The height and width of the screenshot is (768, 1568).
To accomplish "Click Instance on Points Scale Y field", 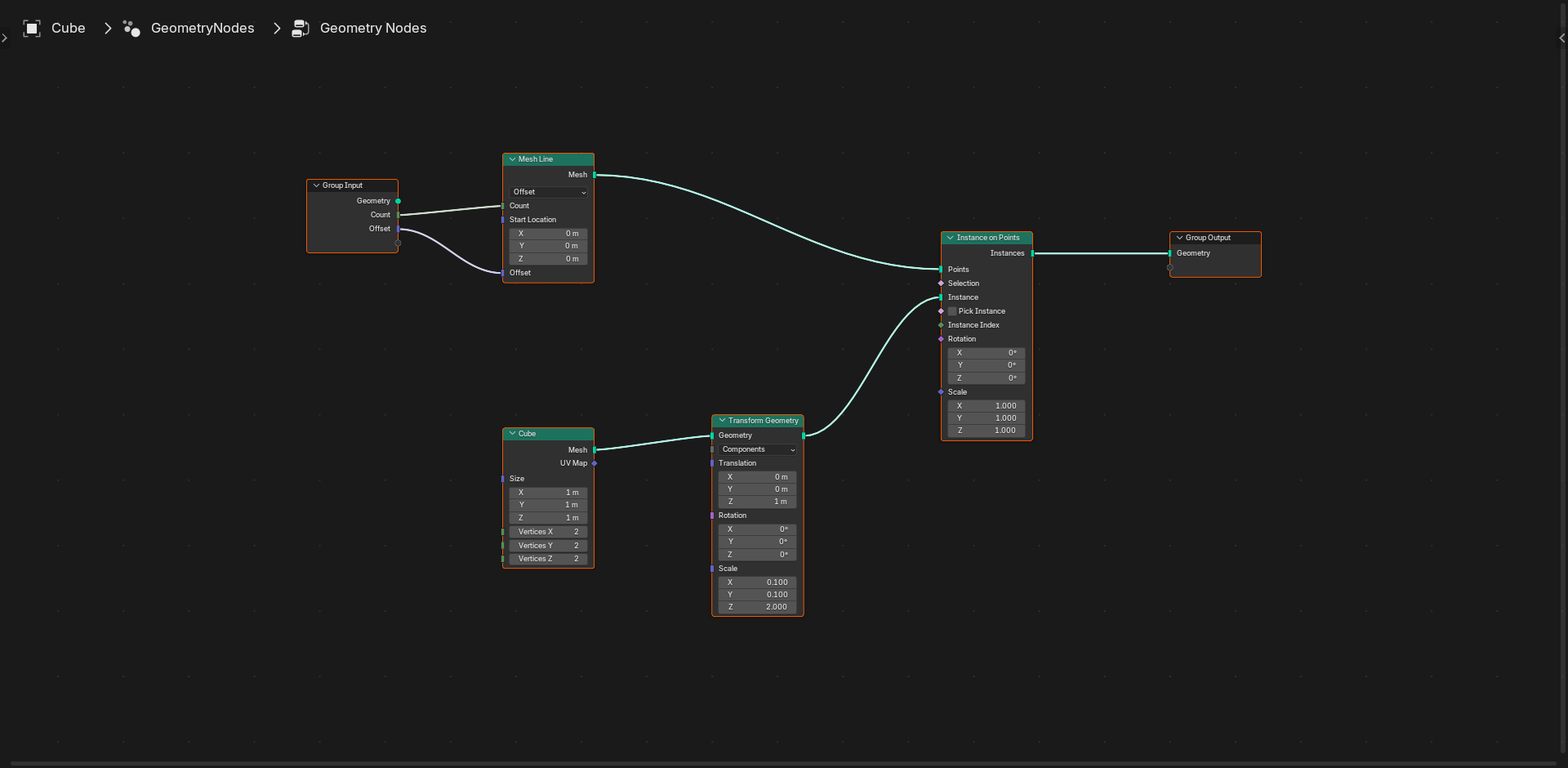I will point(987,418).
